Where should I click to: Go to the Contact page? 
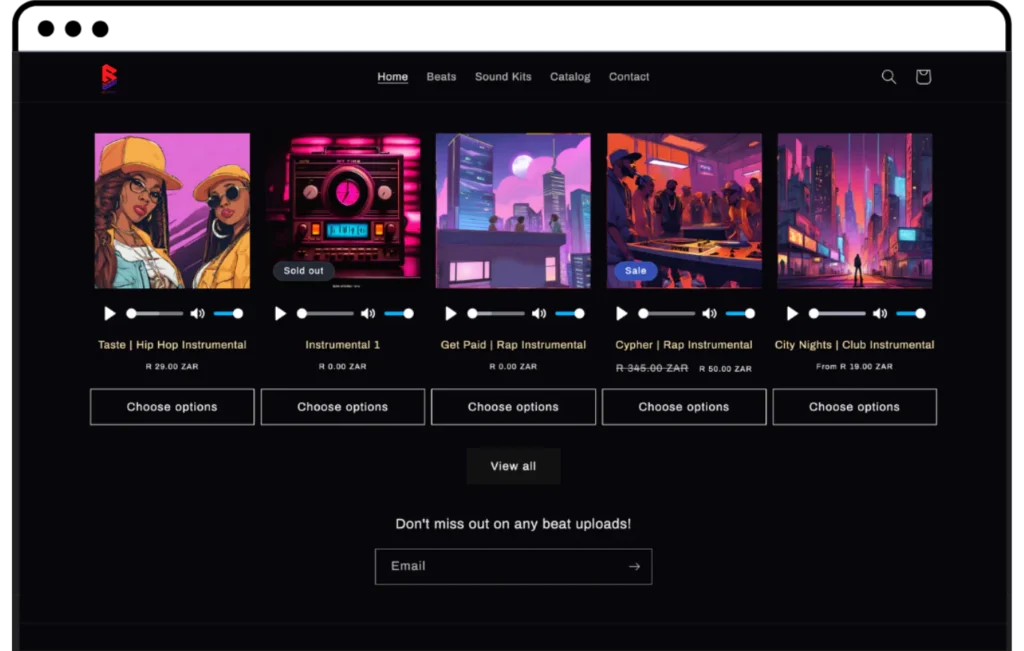[629, 76]
